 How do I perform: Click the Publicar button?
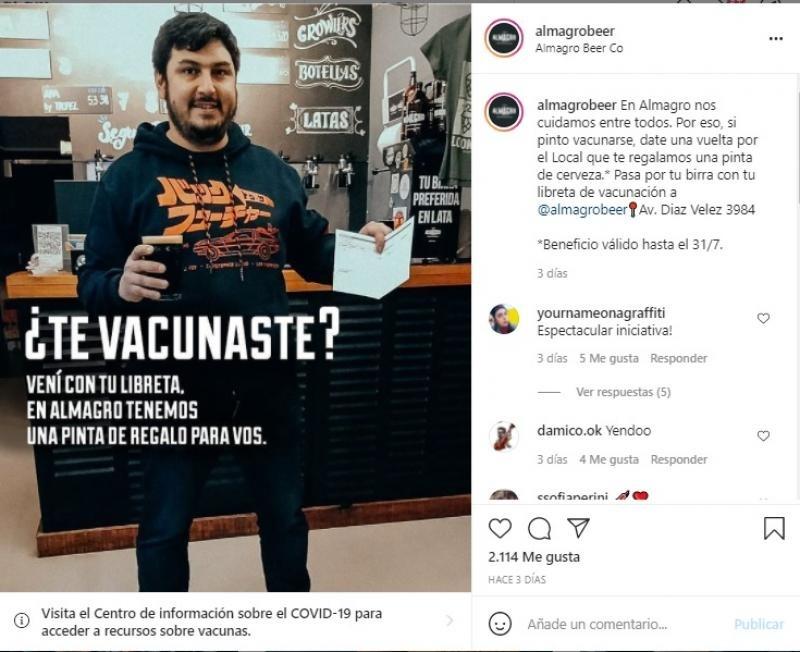[759, 624]
